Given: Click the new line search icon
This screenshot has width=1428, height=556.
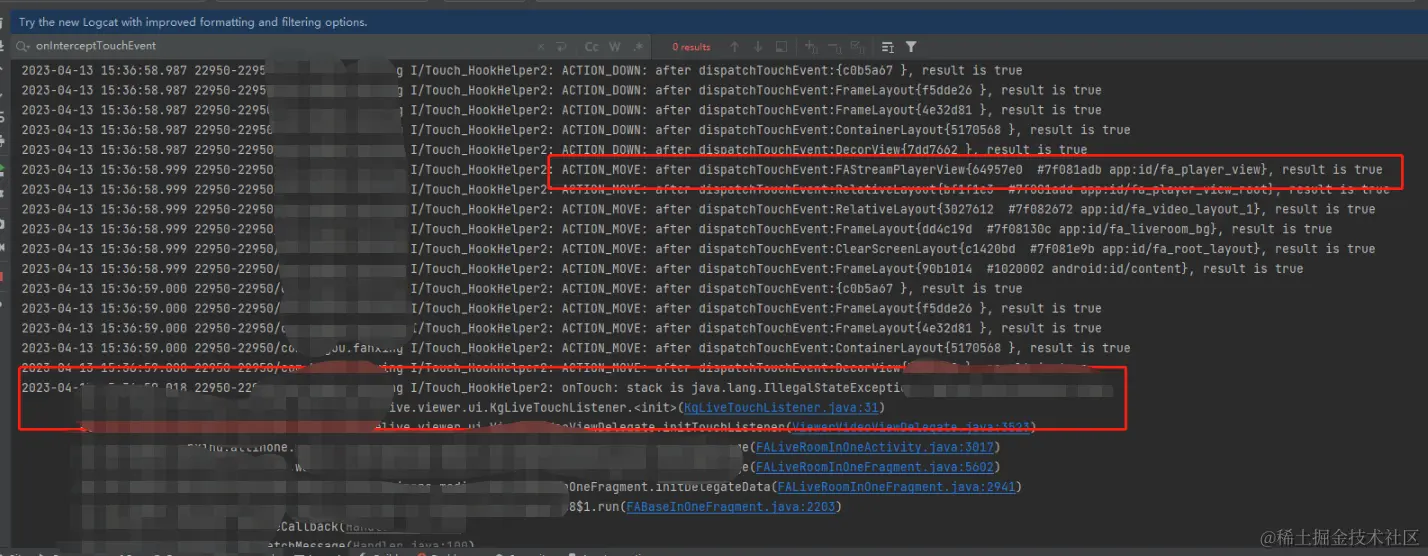Looking at the screenshot, I should coord(563,47).
